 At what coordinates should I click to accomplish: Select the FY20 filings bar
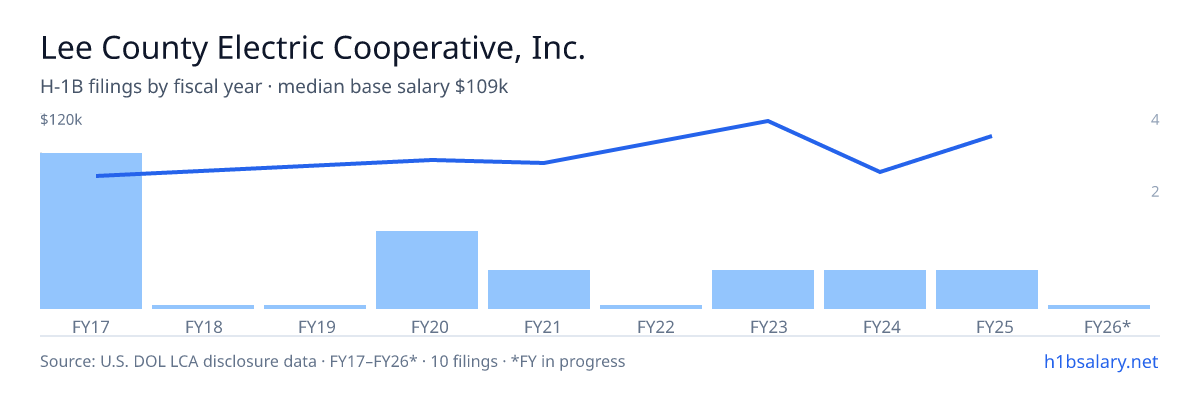click(x=427, y=270)
